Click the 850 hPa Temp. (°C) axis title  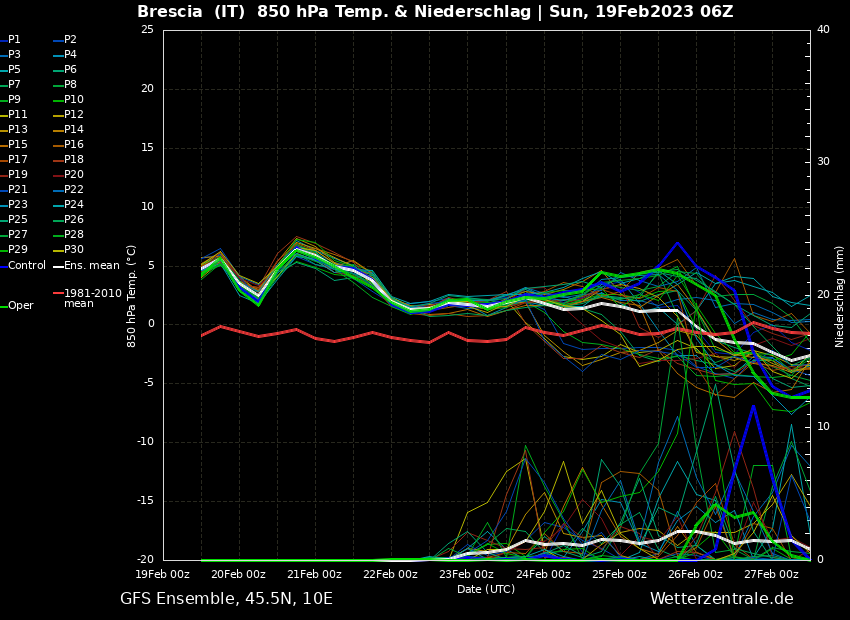(131, 296)
